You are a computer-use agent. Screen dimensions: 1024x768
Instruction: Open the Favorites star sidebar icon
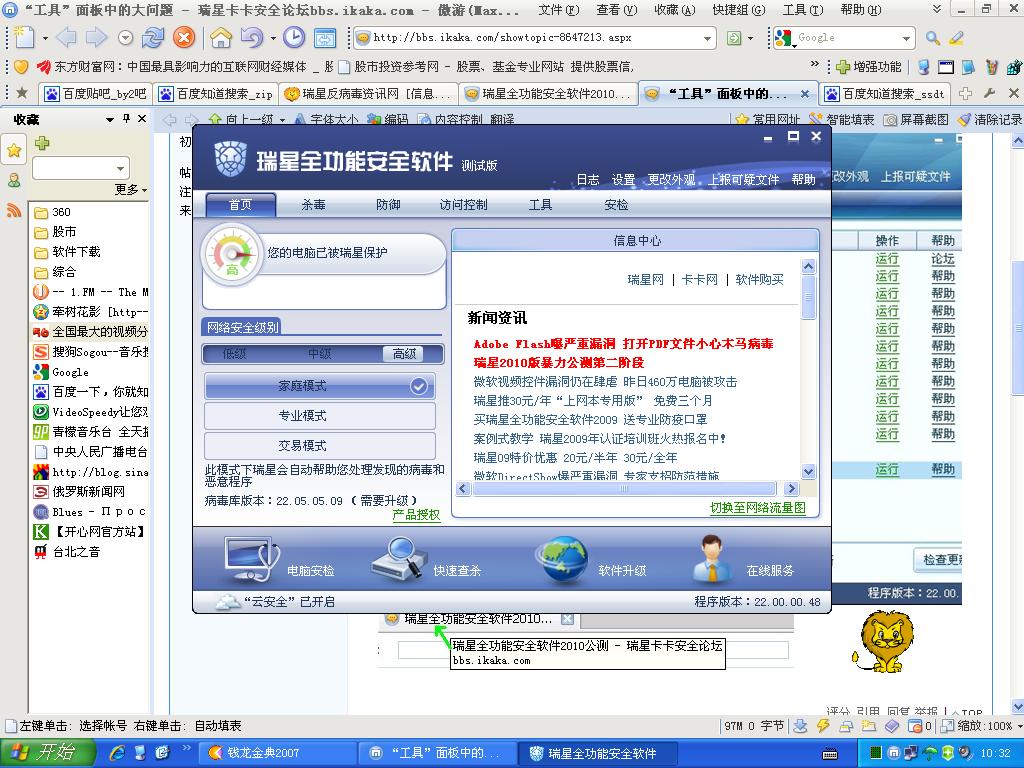14,151
